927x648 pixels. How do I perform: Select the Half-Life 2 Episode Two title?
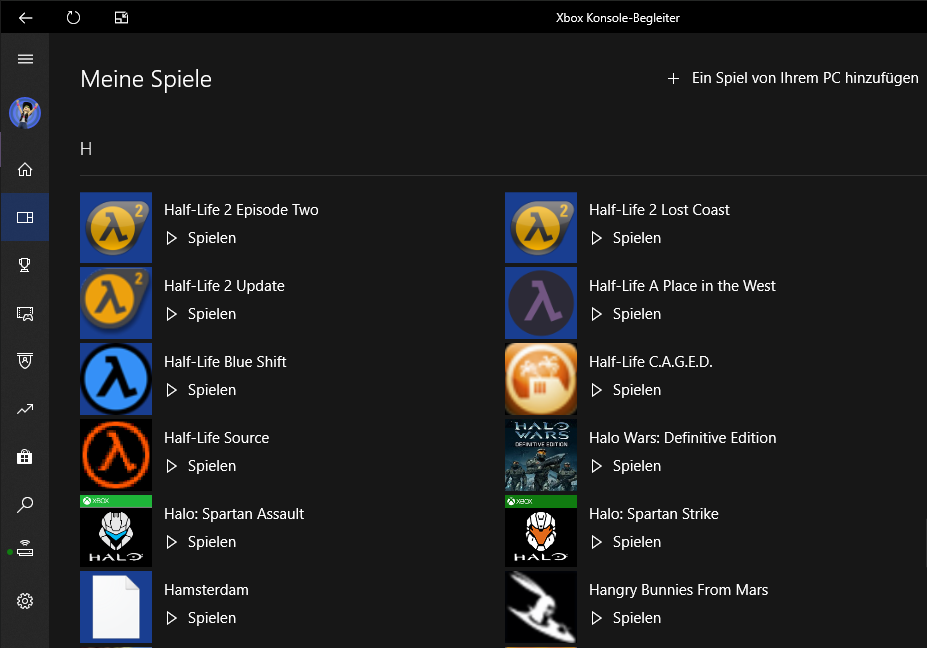coord(241,210)
